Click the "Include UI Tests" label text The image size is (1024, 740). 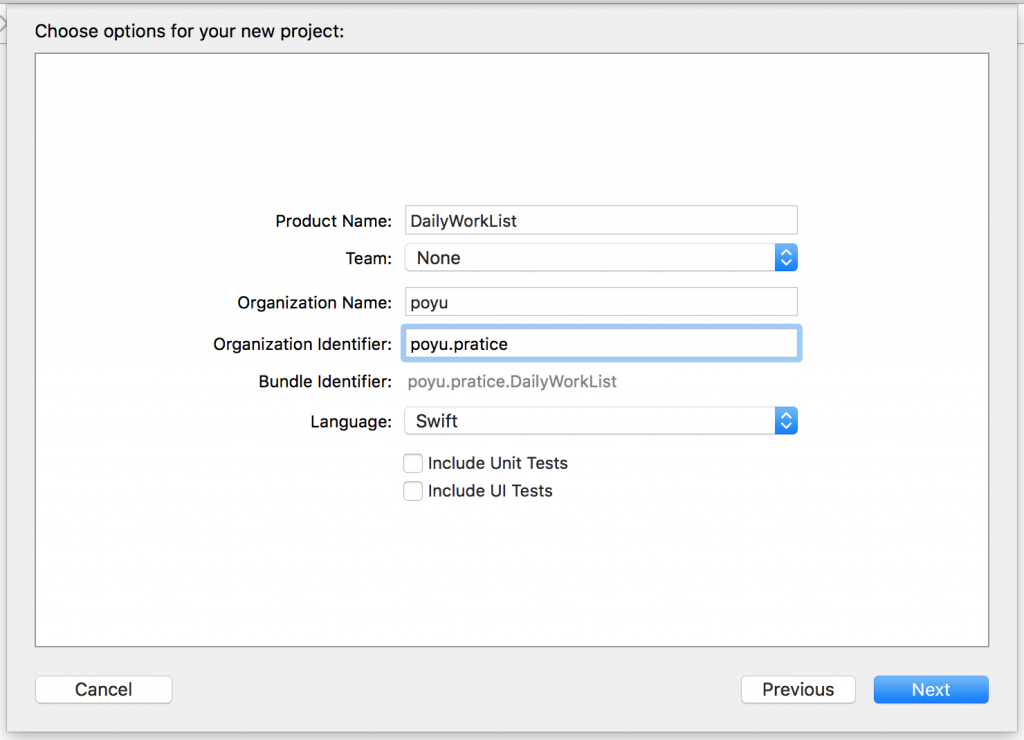pyautogui.click(x=490, y=491)
